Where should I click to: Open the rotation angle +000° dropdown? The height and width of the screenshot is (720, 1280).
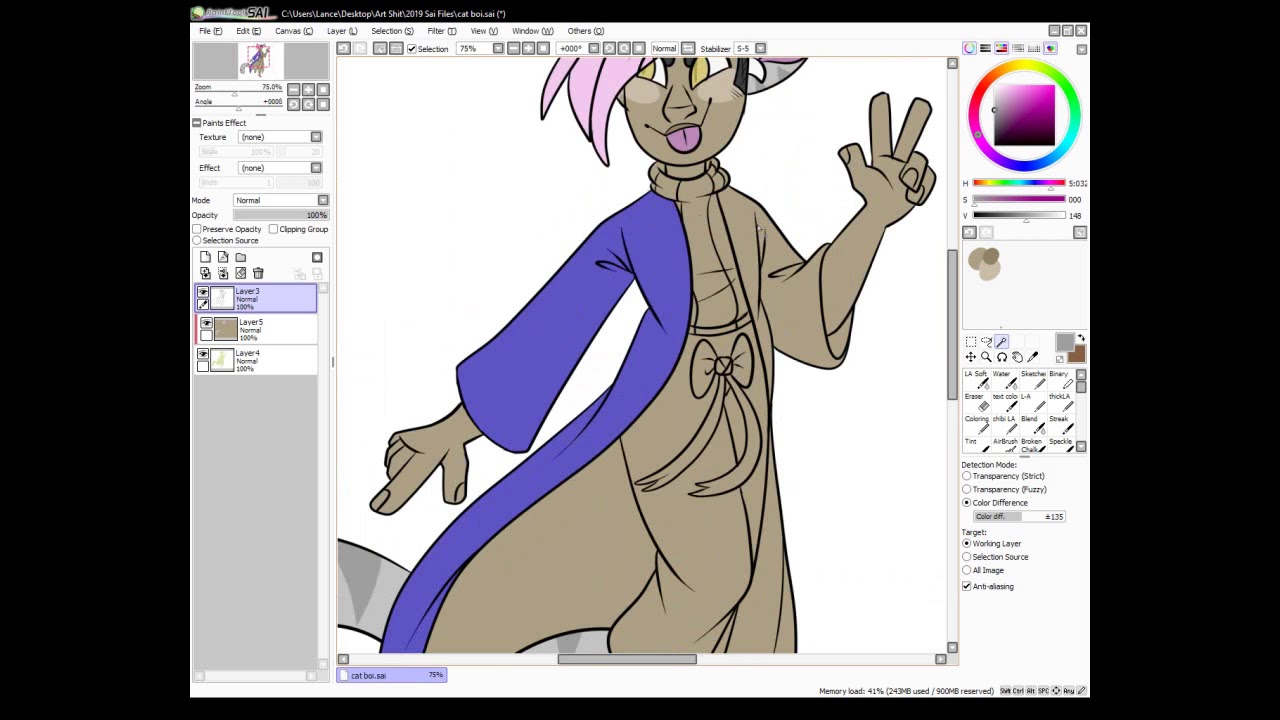[593, 48]
